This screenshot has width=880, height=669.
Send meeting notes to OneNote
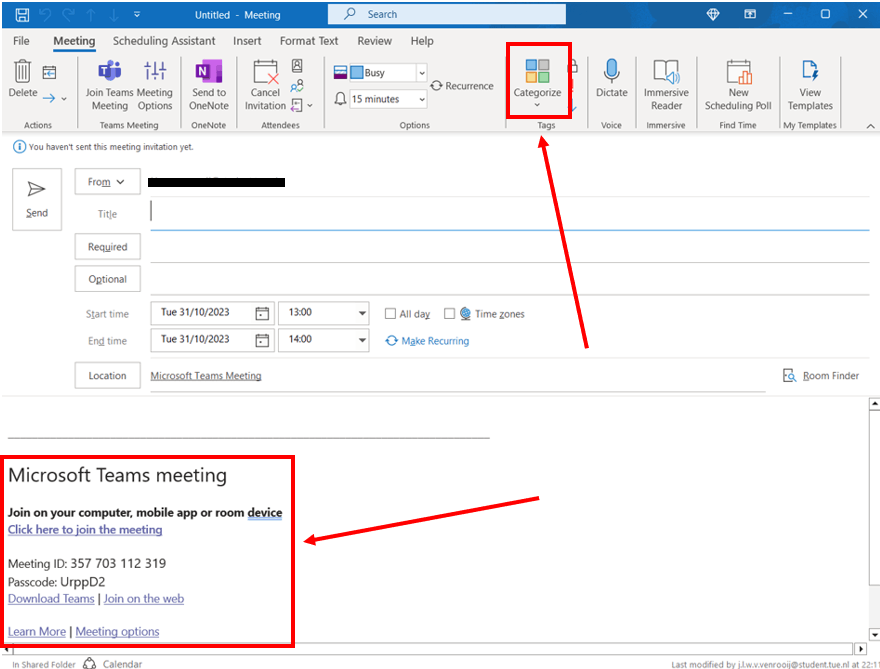coord(208,86)
